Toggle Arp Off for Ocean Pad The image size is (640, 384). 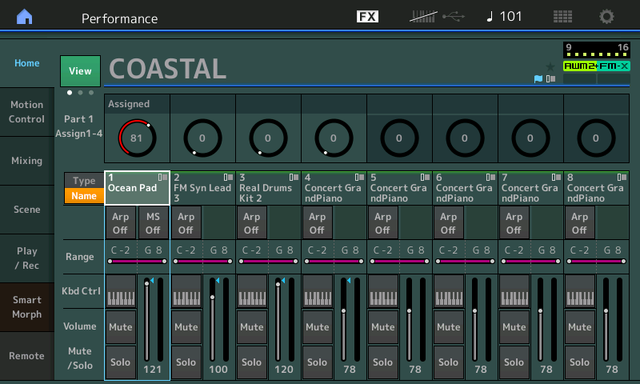[120, 223]
